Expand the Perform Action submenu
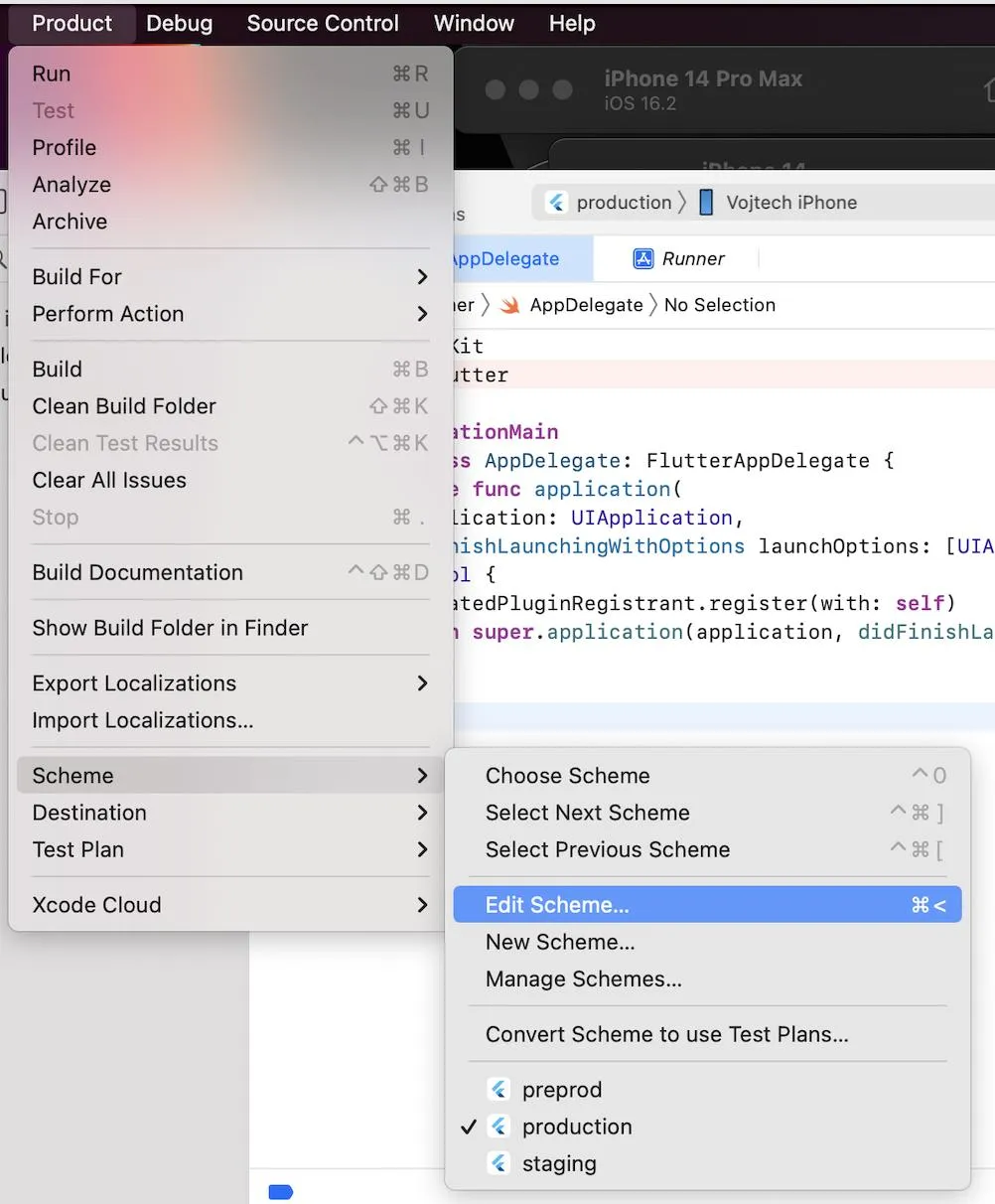The image size is (995, 1204). [x=230, y=314]
